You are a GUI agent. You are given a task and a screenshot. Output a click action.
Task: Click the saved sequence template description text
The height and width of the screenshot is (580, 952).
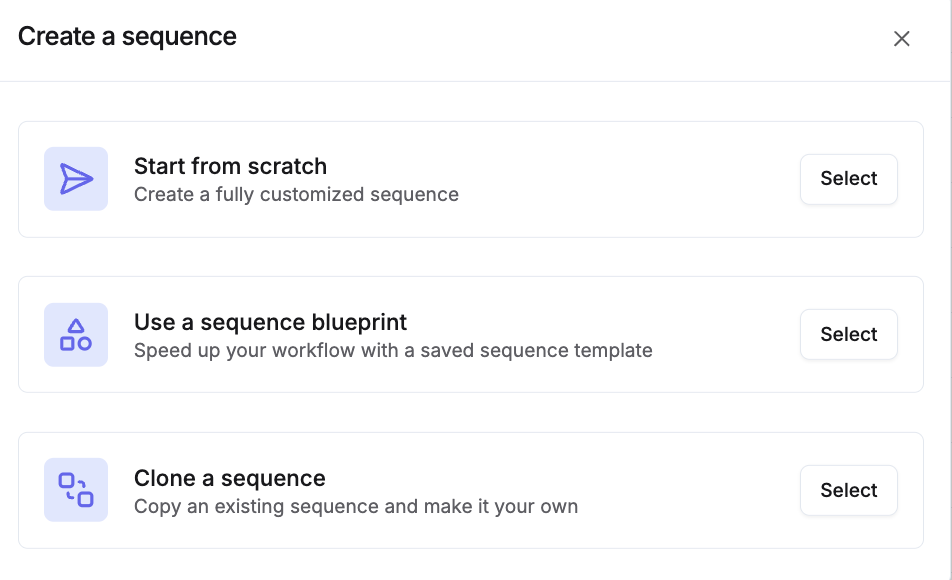point(393,350)
